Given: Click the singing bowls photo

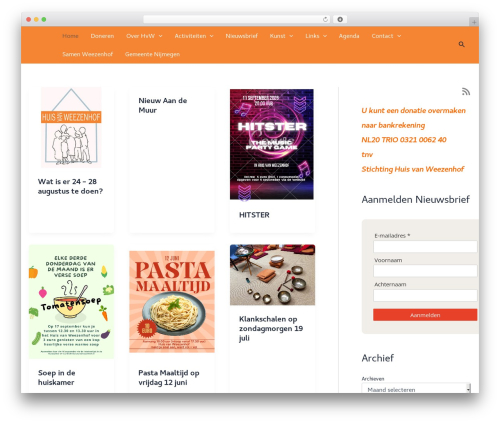Looking at the screenshot, I should [x=272, y=275].
